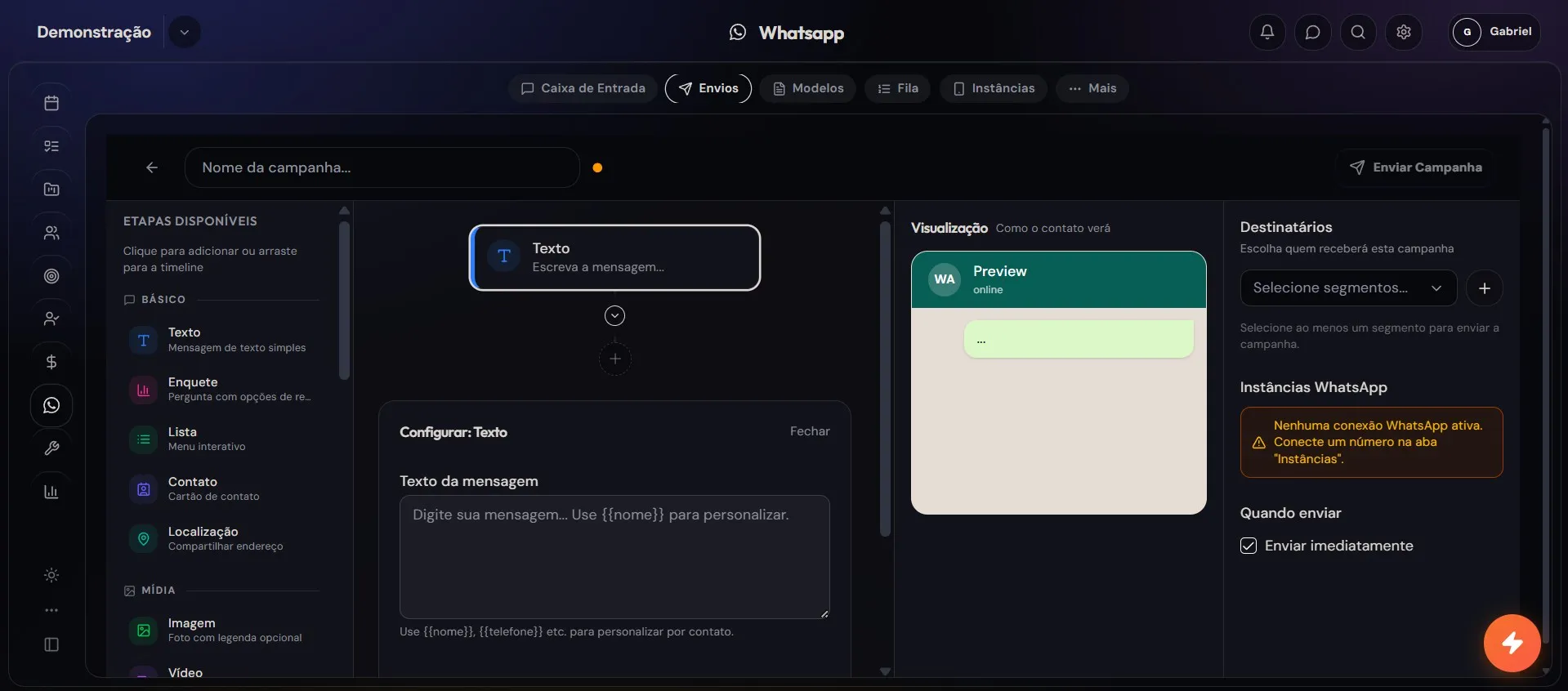Click the WA avatar in Preview header
Viewport: 1568px width, 691px height.
[x=945, y=279]
